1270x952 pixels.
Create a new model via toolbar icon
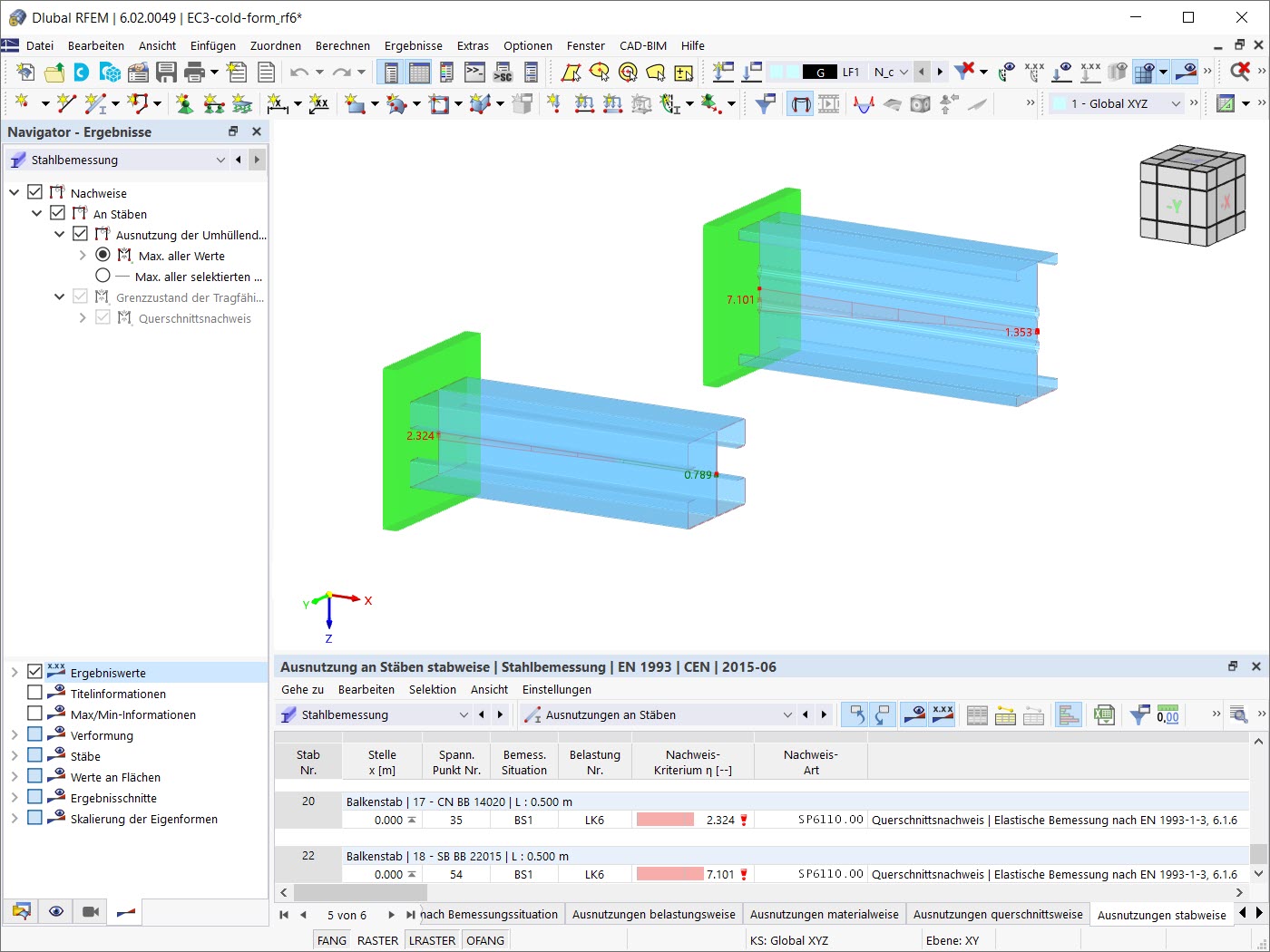pos(25,73)
